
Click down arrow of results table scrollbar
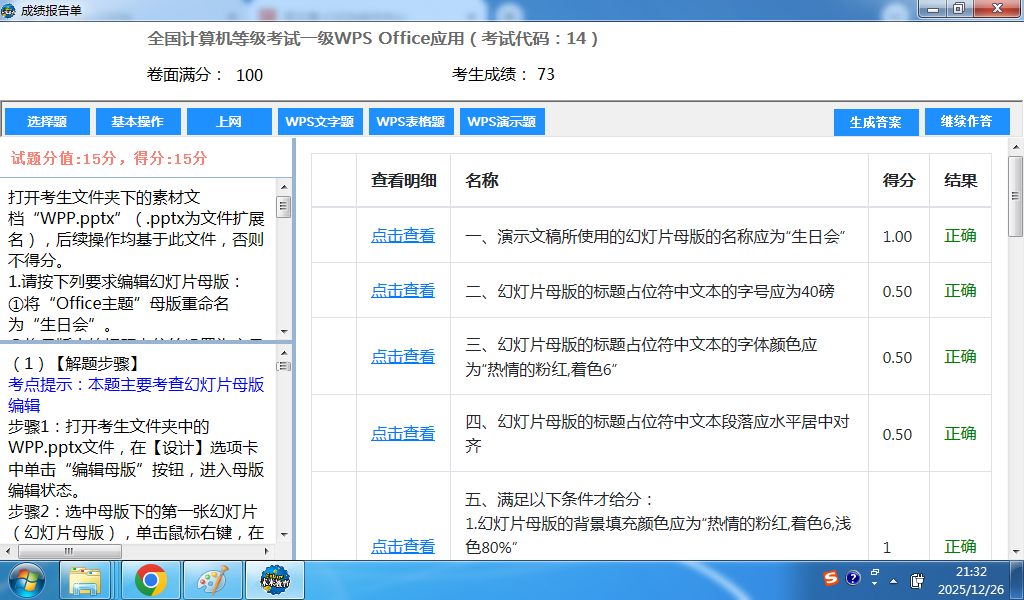point(1015,552)
